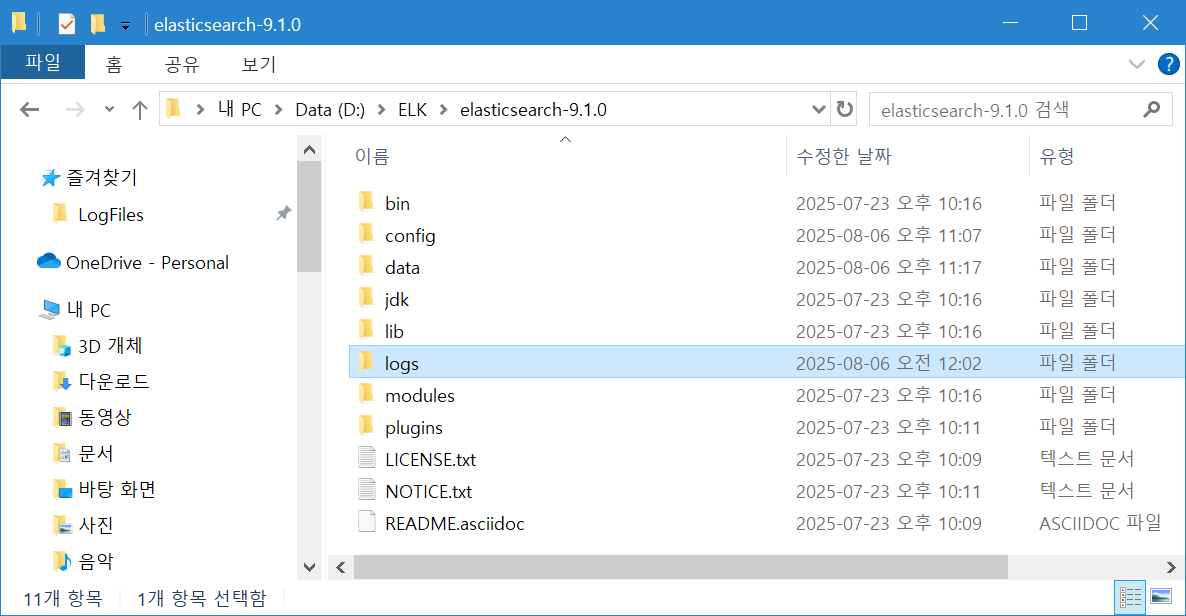Select the LICENSE.txt file icon
1186x616 pixels.
tap(367, 458)
